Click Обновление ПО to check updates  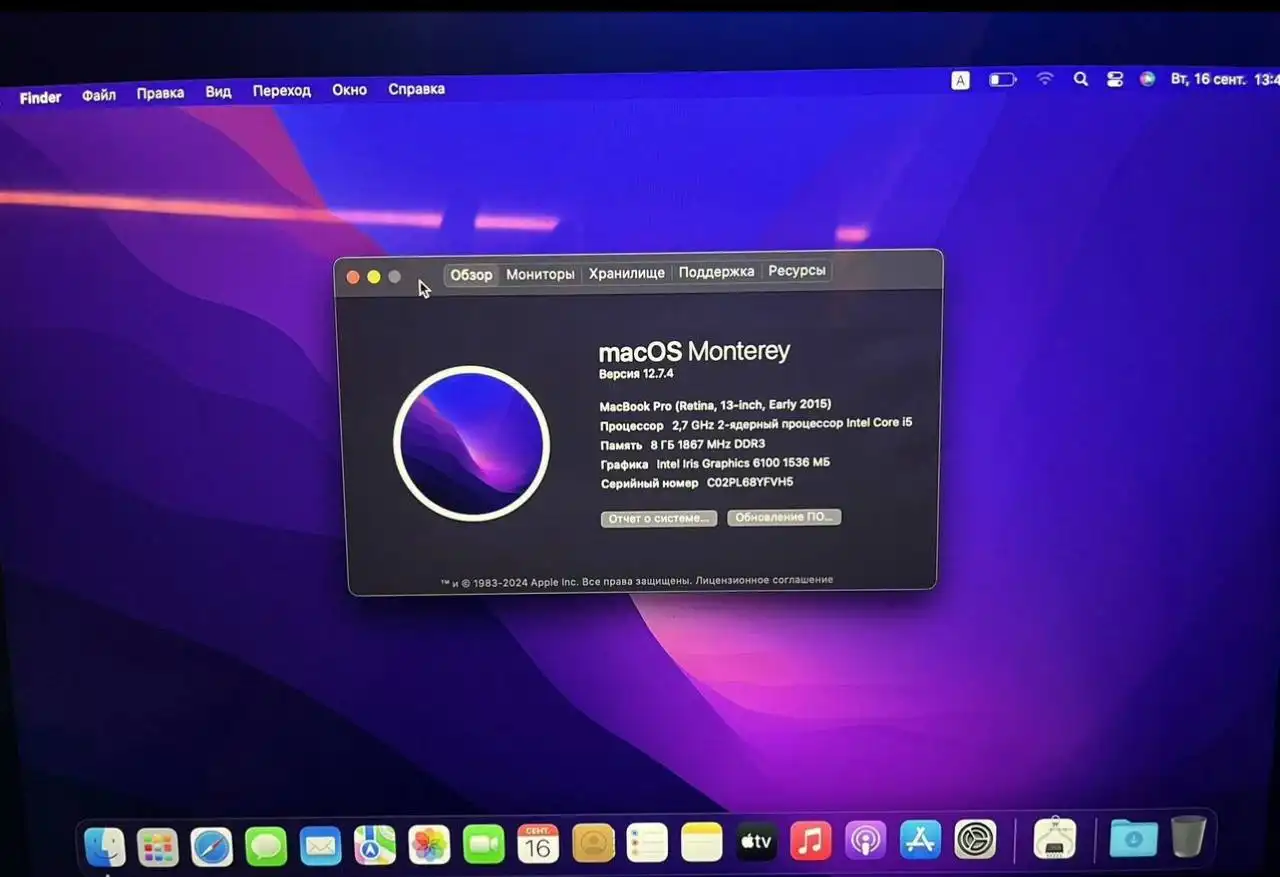click(784, 517)
